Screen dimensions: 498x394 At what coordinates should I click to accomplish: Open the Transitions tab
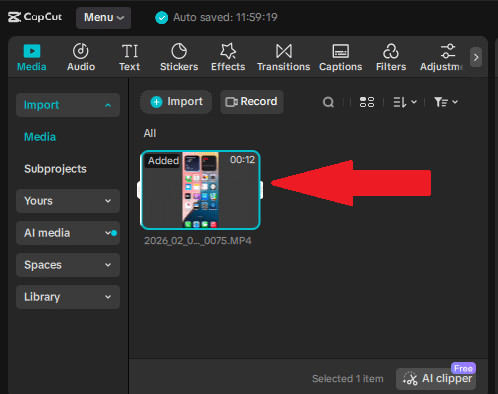(x=284, y=58)
